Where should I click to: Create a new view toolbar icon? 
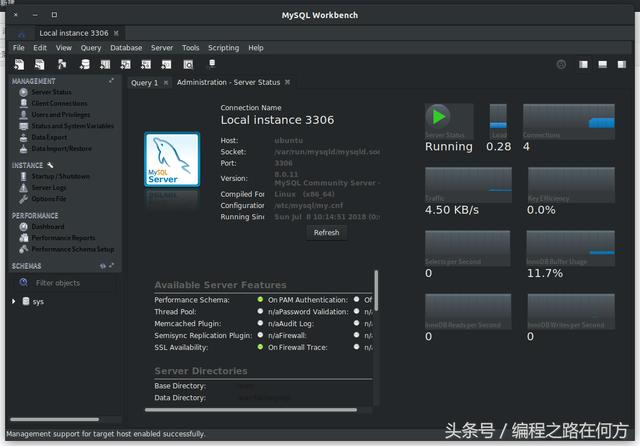[x=125, y=64]
